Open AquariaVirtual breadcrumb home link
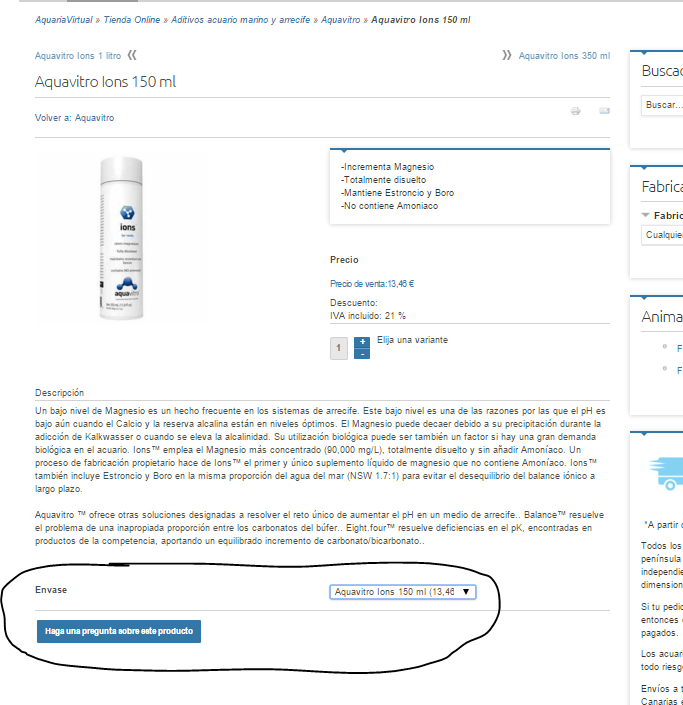This screenshot has height=705, width=683. tap(64, 20)
